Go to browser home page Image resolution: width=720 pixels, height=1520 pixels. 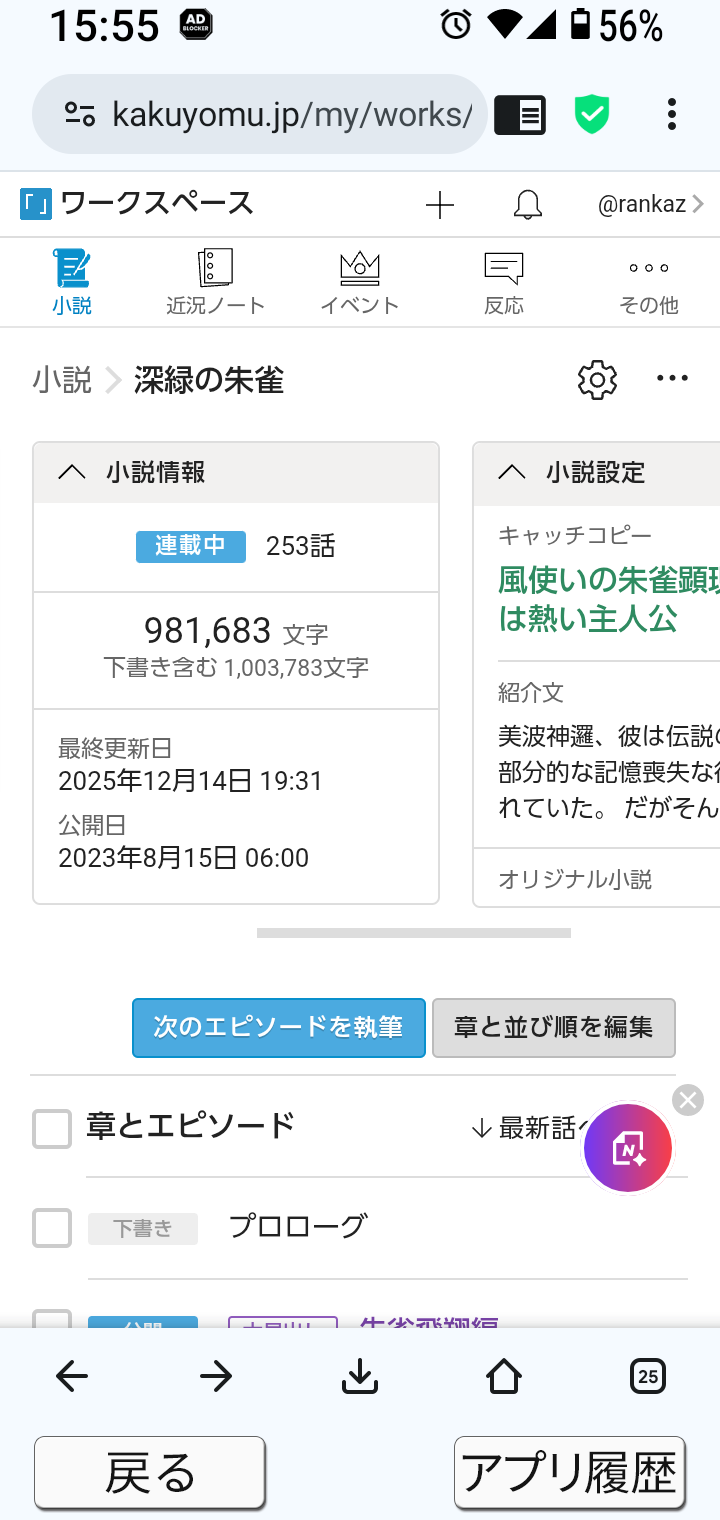[x=504, y=1377]
